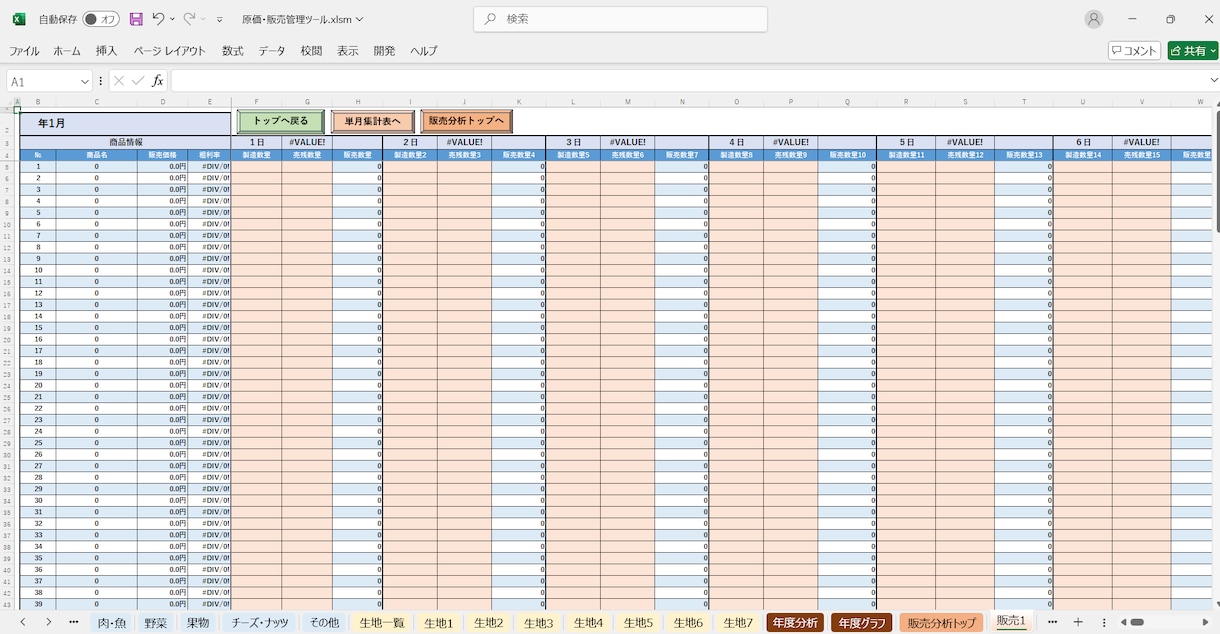Add a new sheet with the plus icon
Viewport: 1220px width, 634px height.
click(1078, 622)
